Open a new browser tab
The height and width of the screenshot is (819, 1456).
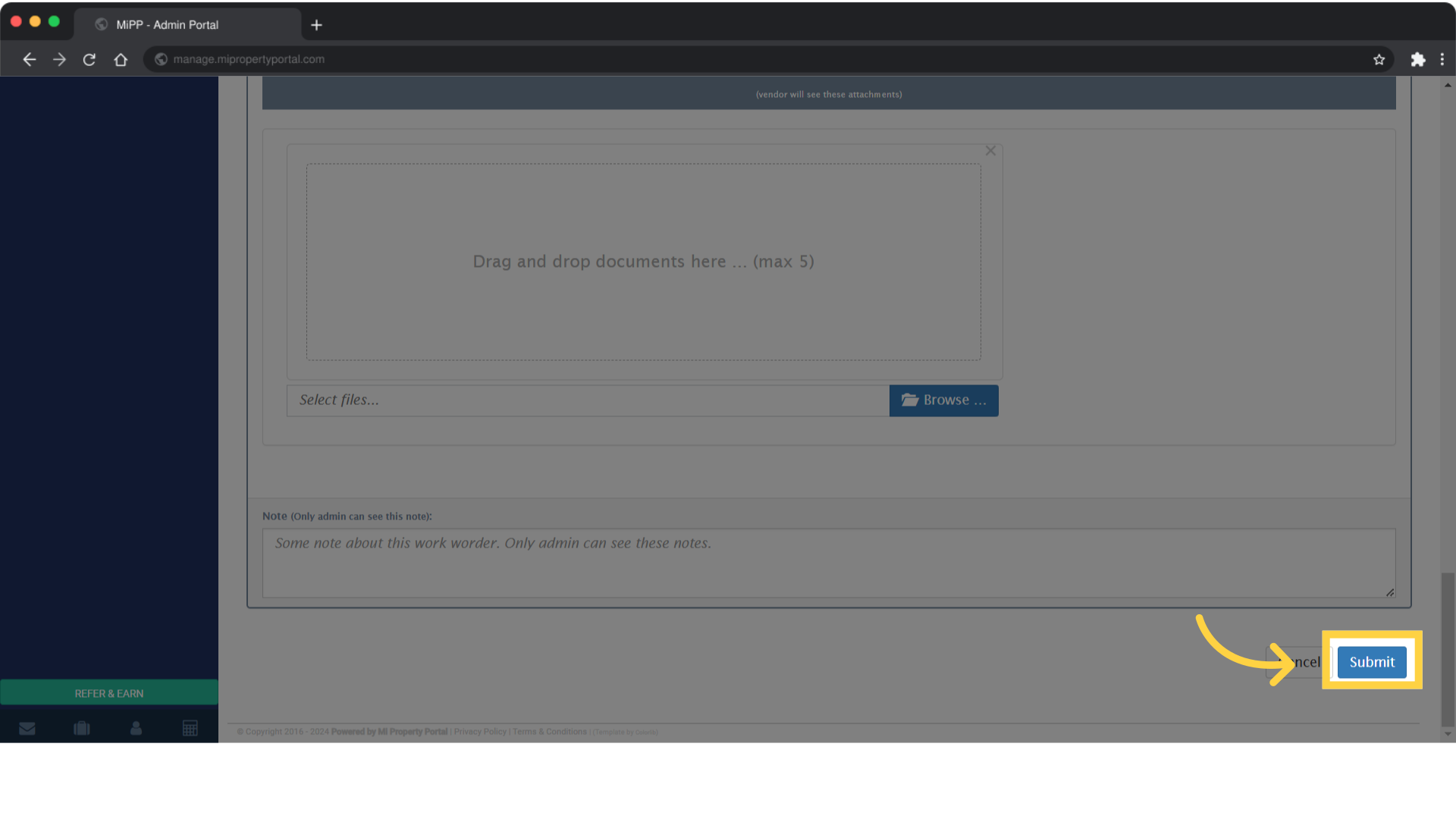(317, 25)
